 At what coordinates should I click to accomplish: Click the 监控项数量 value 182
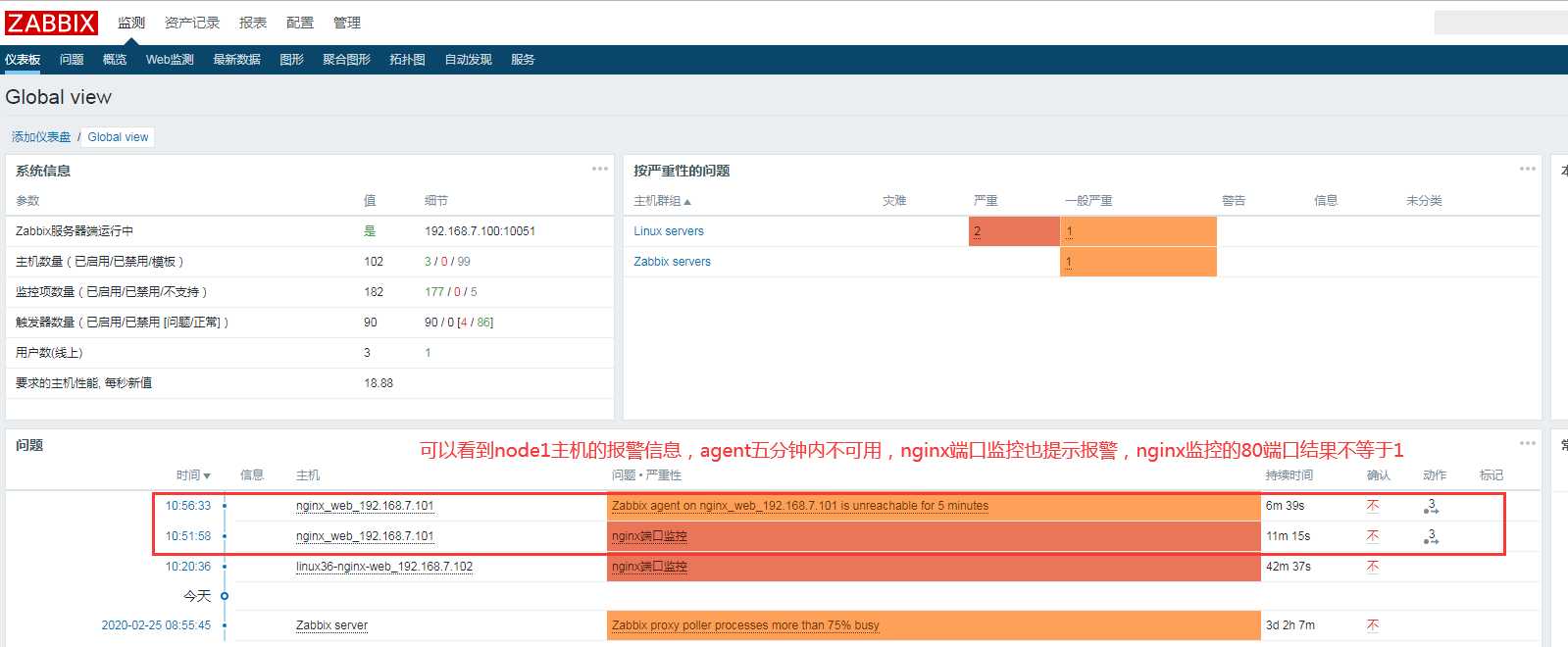click(x=374, y=292)
